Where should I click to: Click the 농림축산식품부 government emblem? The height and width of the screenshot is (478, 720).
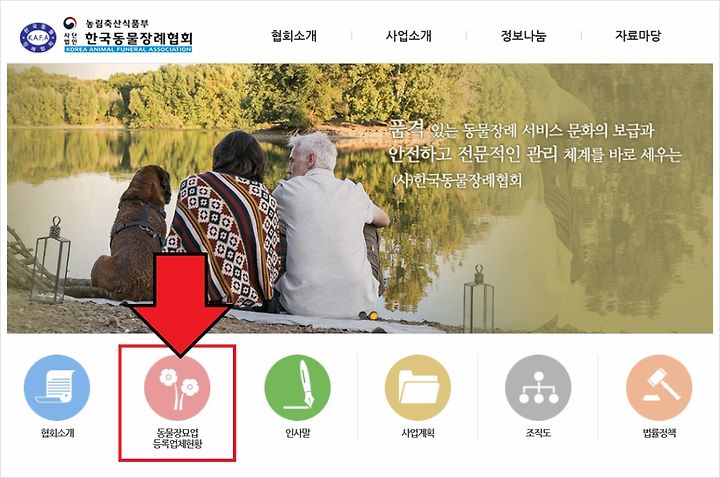tap(70, 24)
